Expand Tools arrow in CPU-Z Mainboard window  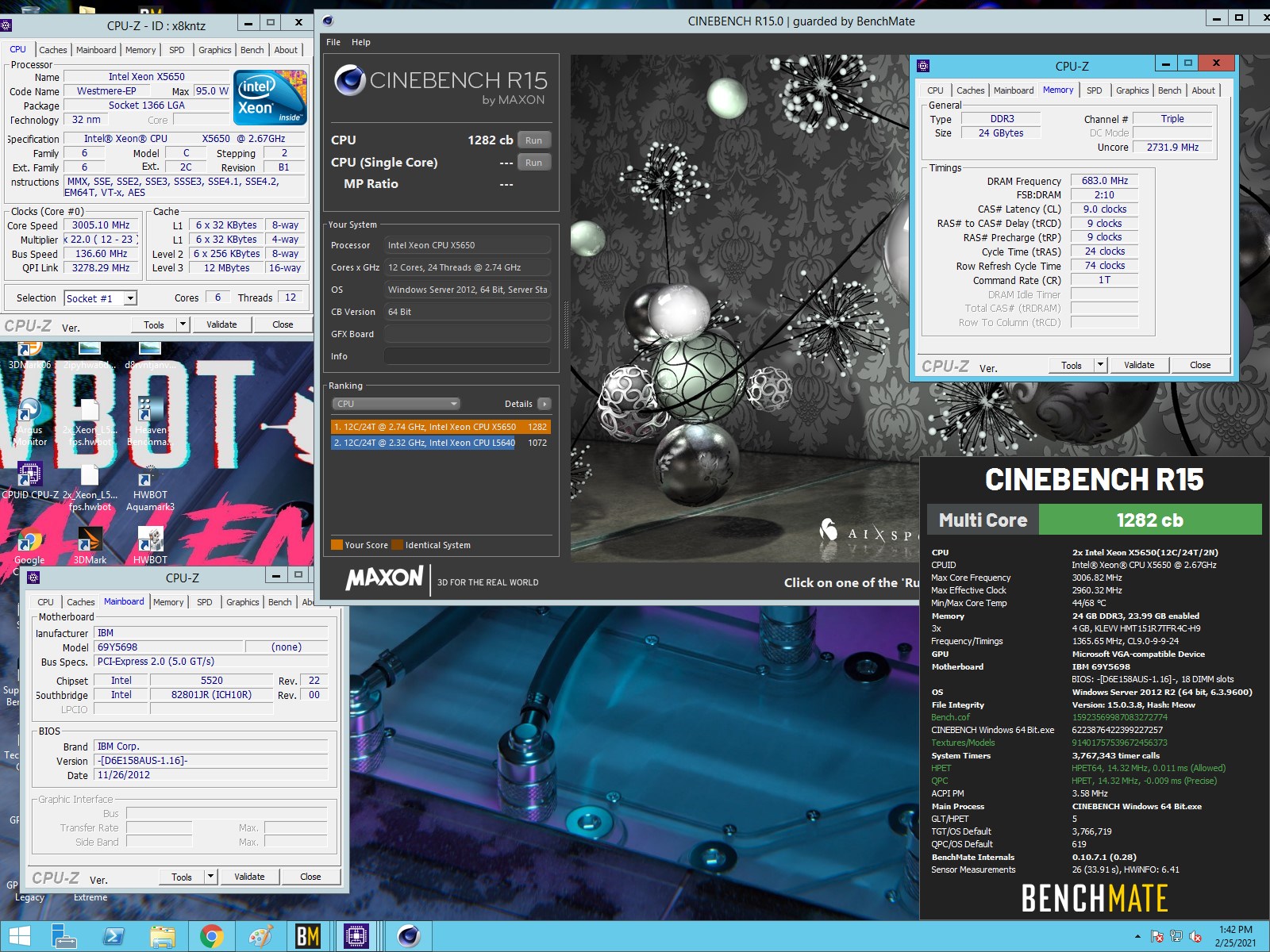[x=210, y=877]
